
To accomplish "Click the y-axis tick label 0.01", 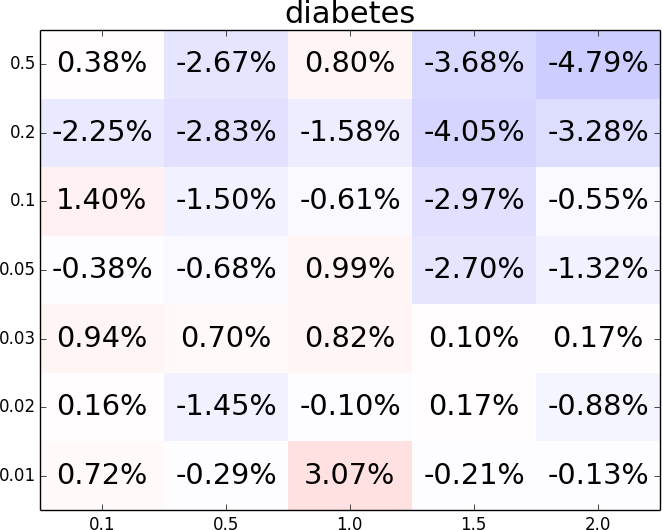I will click(x=20, y=475).
